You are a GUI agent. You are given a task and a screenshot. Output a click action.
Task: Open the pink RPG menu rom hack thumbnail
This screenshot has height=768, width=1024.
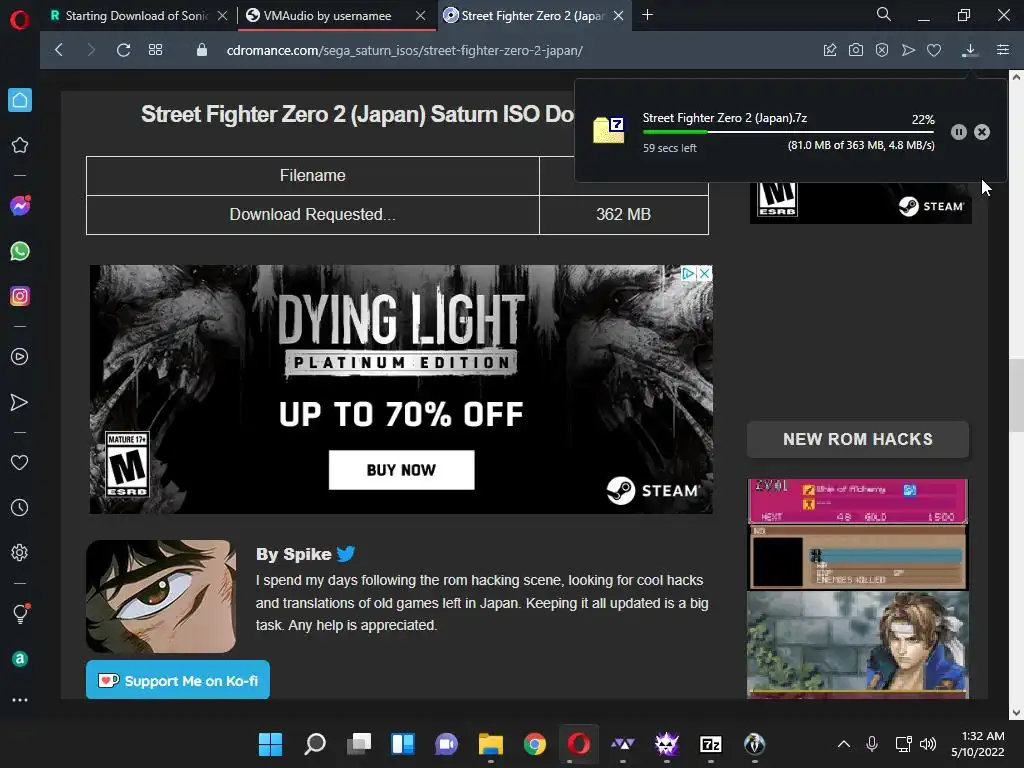coord(857,534)
